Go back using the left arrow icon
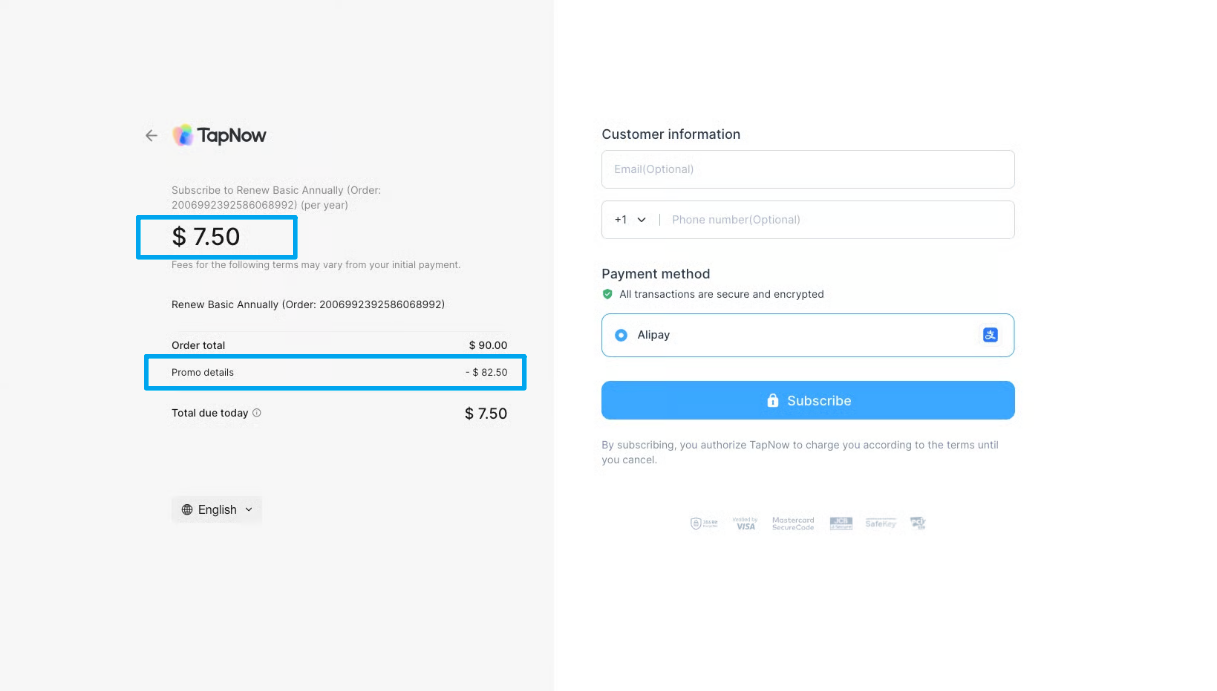Screen dimensions: 1217x691 [151, 135]
